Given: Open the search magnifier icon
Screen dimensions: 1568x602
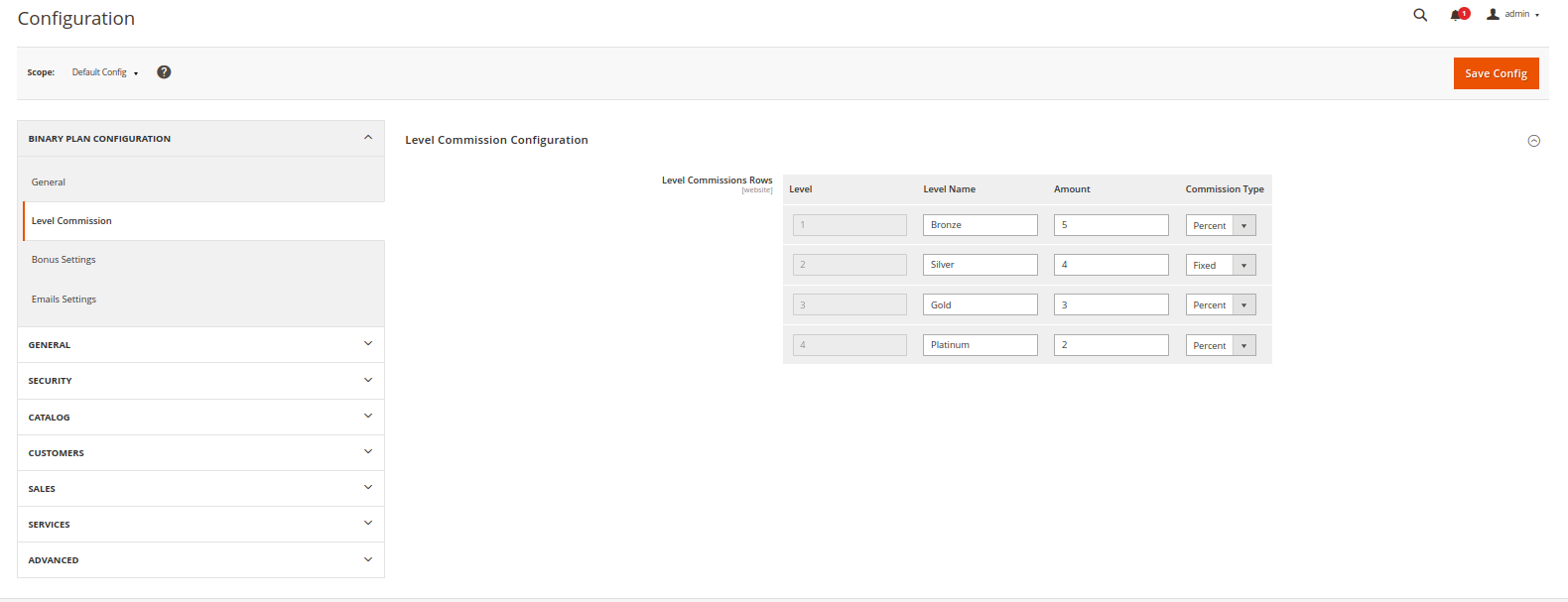Looking at the screenshot, I should tap(1420, 15).
